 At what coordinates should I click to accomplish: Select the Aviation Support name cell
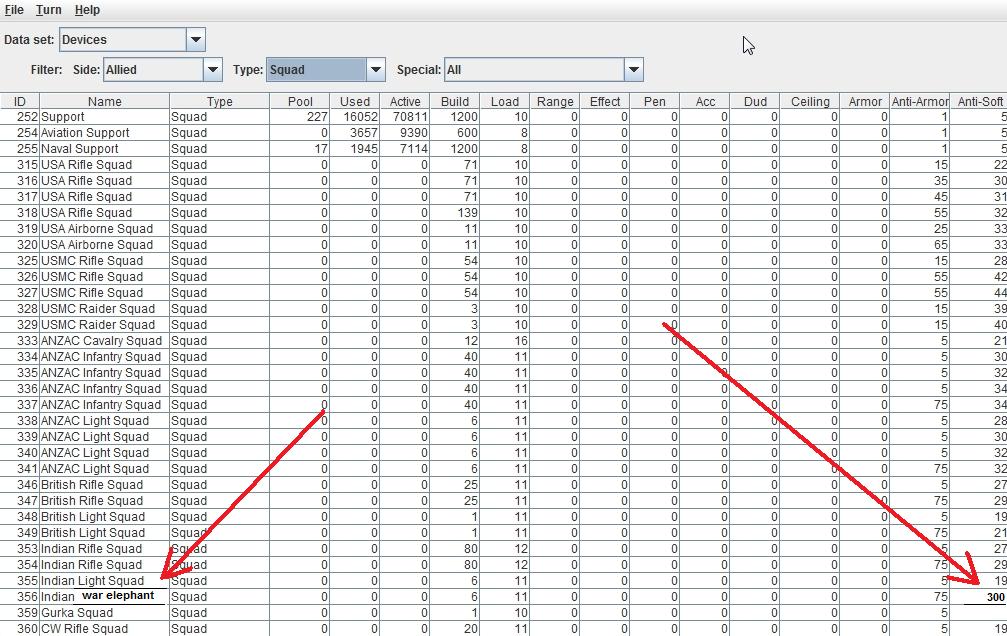[x=105, y=133]
